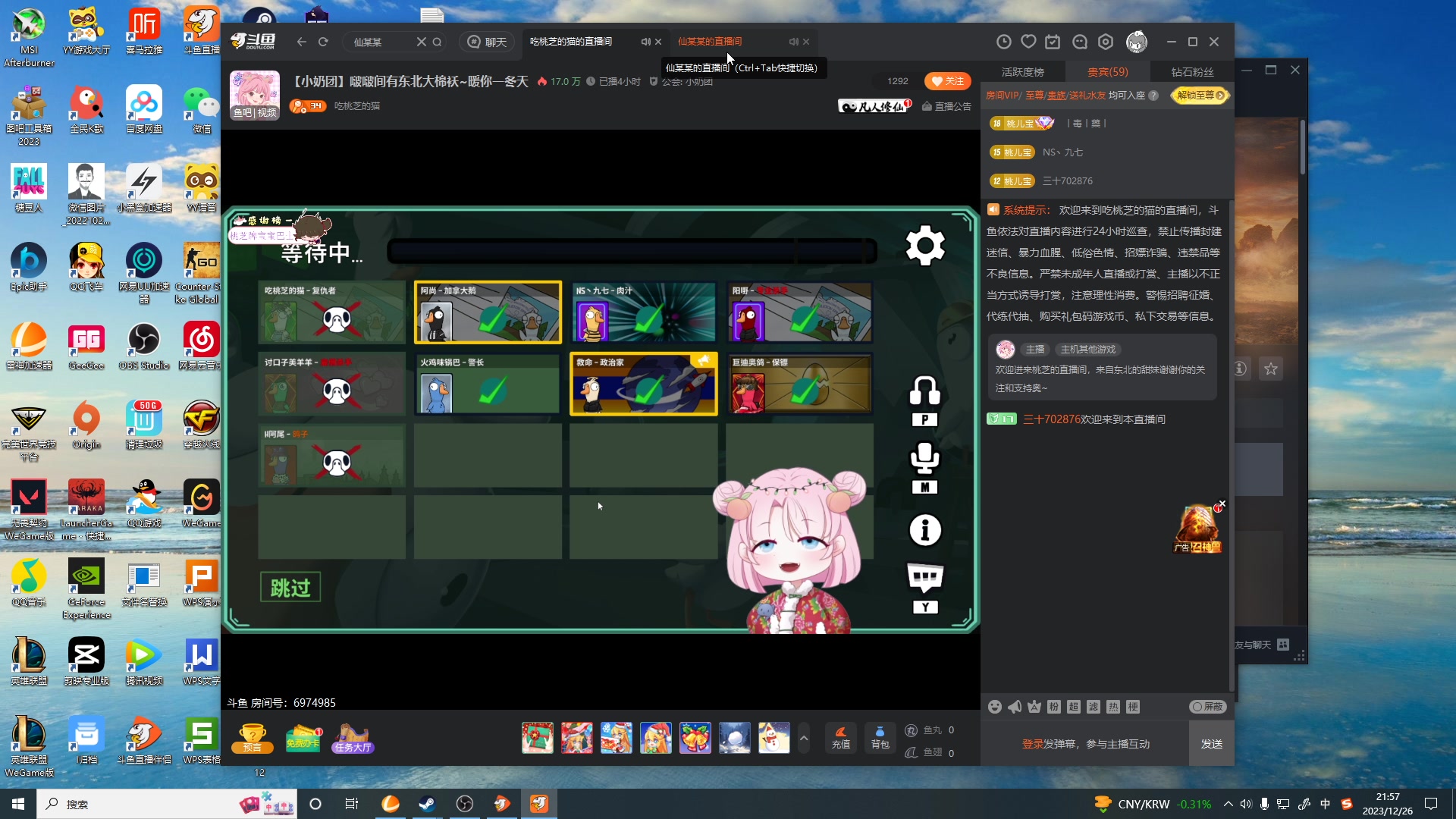Click the 跳过 skip button

(x=290, y=588)
